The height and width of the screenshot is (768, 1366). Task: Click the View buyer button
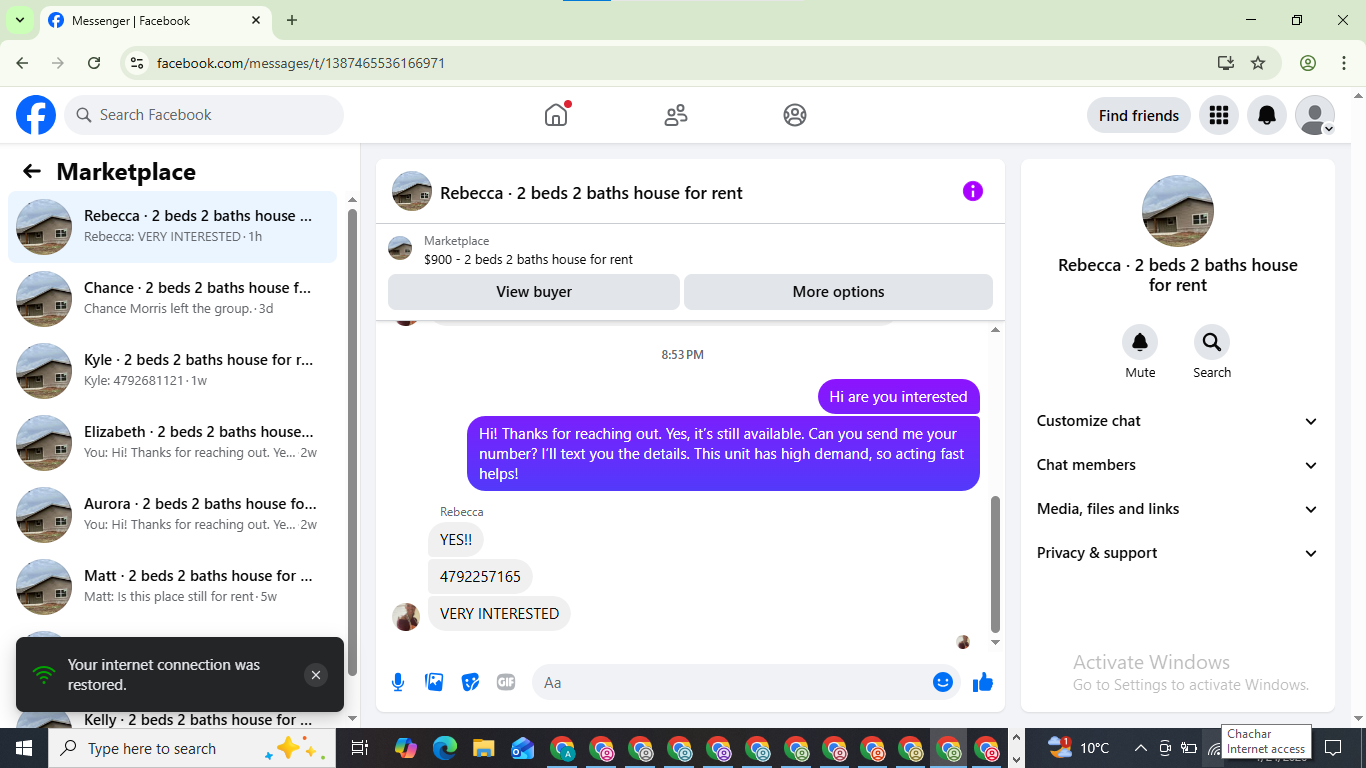tap(534, 292)
